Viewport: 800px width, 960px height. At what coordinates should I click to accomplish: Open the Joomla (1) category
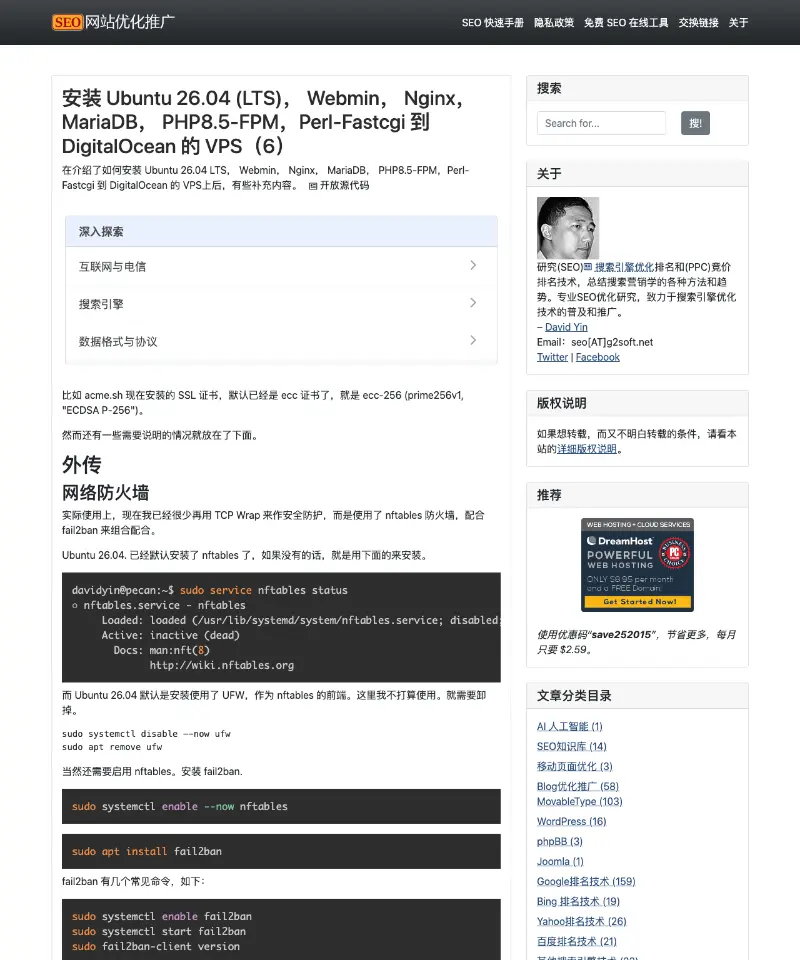point(560,861)
